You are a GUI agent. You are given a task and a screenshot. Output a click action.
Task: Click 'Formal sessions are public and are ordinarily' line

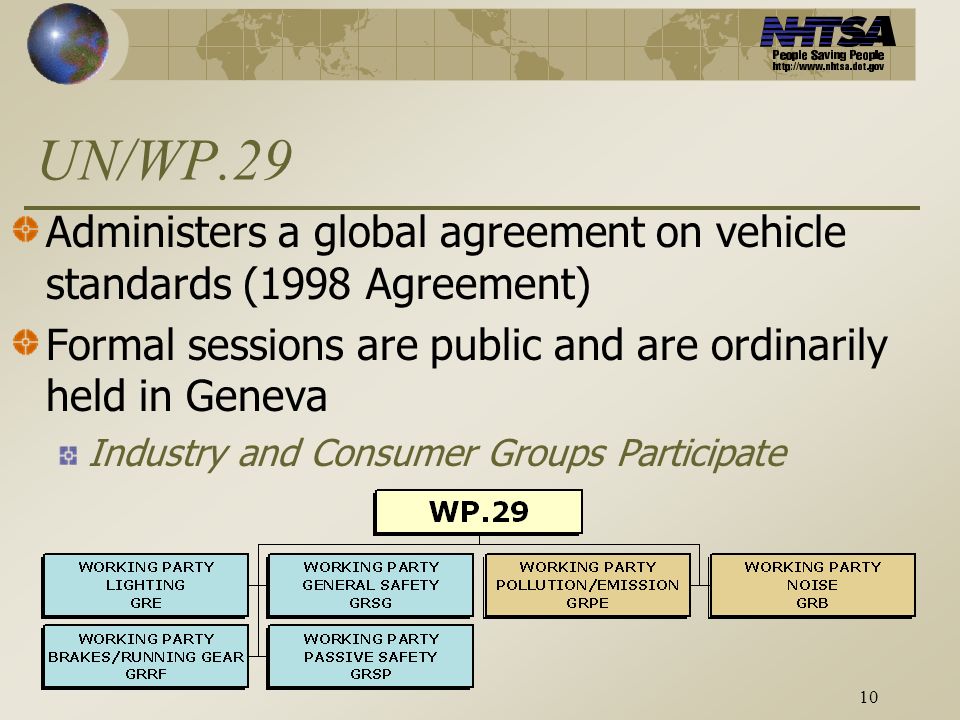(467, 345)
